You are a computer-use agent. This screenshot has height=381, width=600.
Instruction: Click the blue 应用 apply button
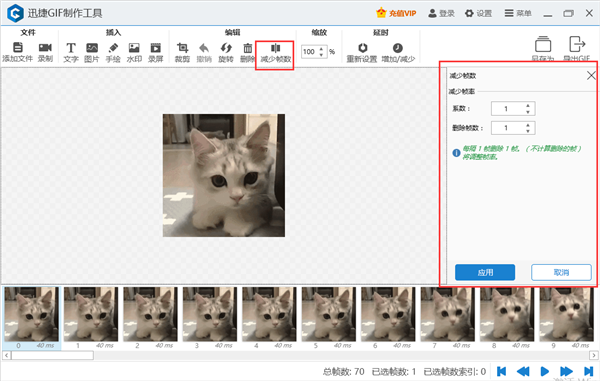[x=485, y=272]
